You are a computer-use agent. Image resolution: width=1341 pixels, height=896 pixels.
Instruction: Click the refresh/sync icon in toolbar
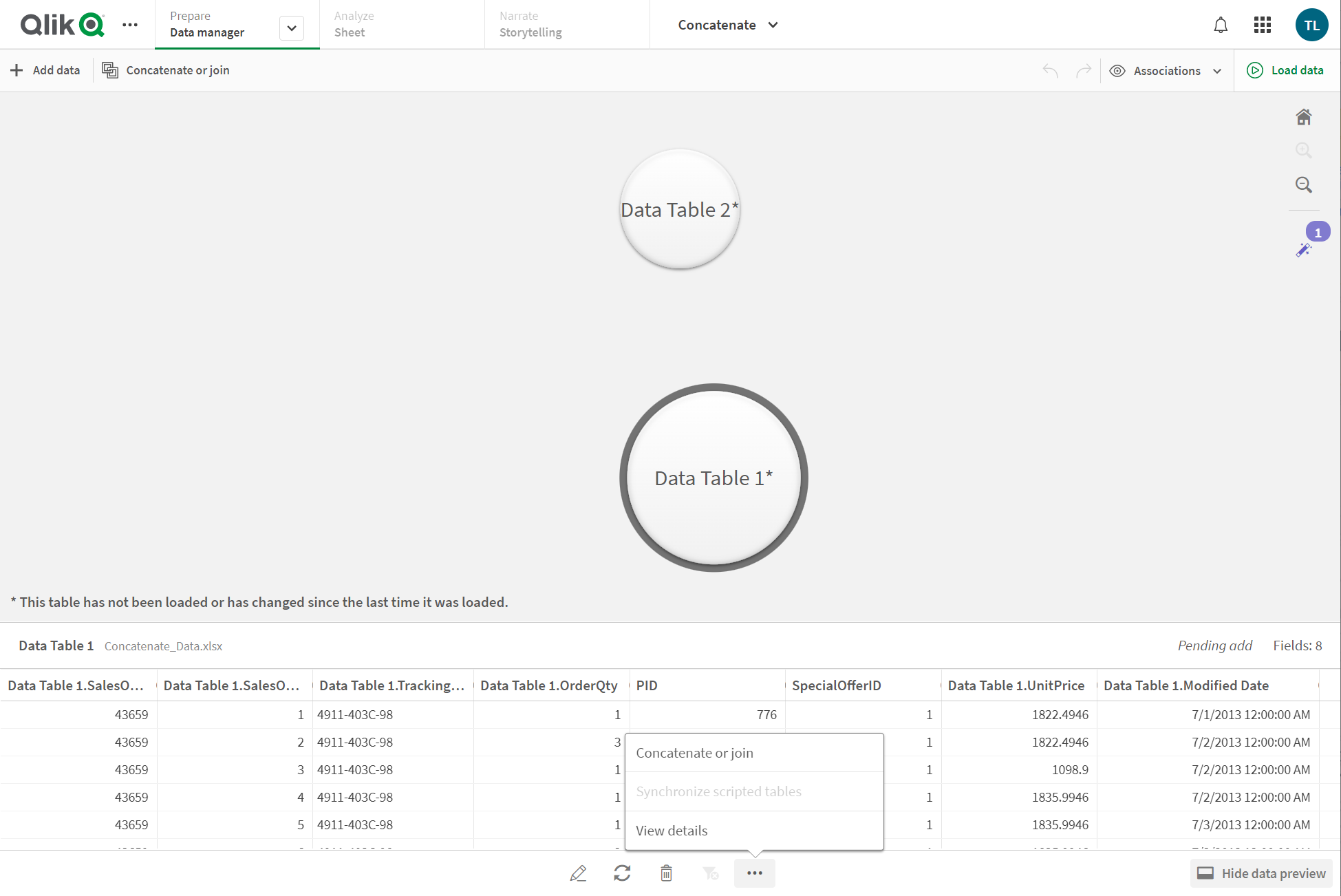point(622,873)
